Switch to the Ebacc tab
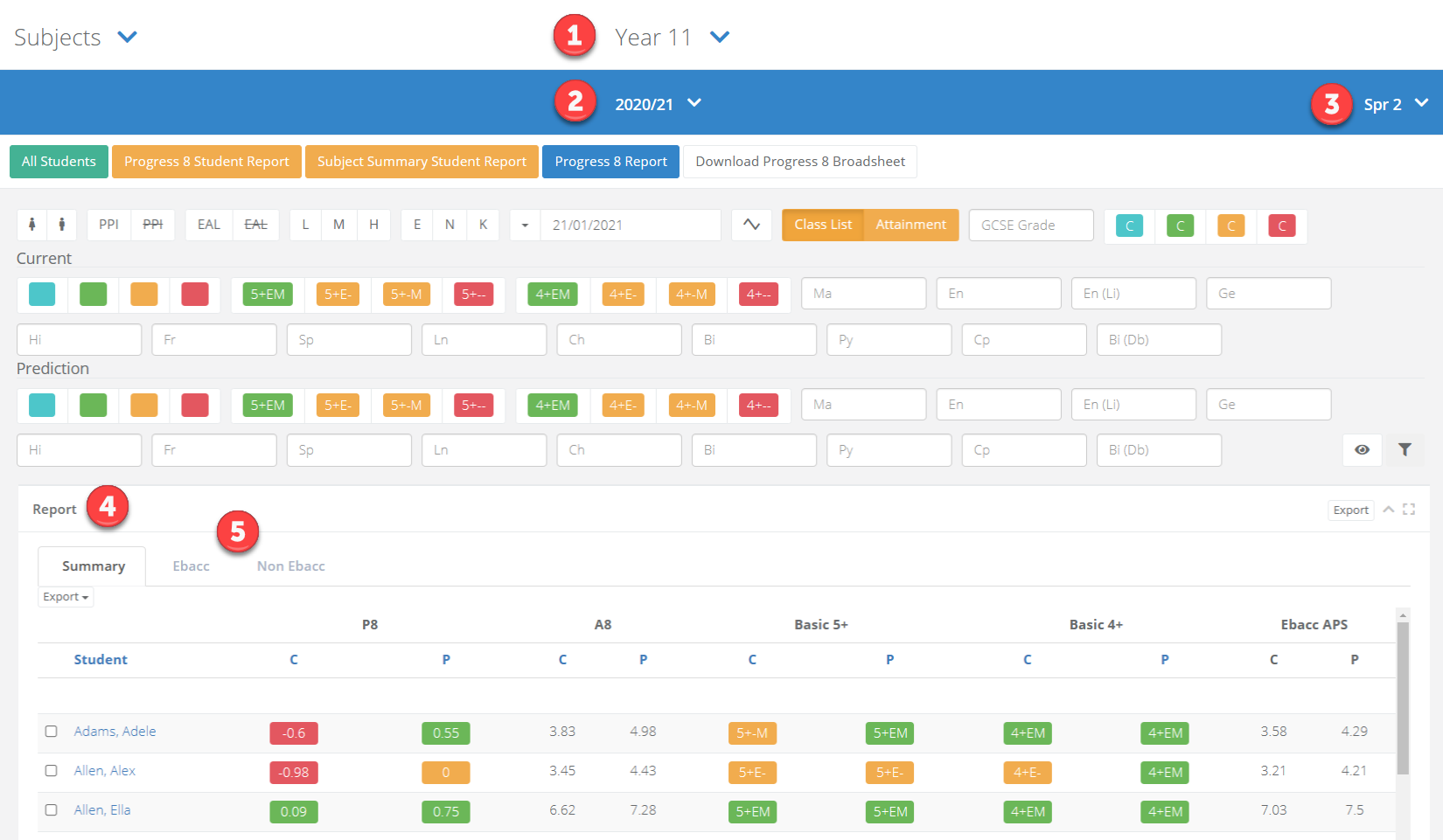The image size is (1443, 840). pos(191,566)
